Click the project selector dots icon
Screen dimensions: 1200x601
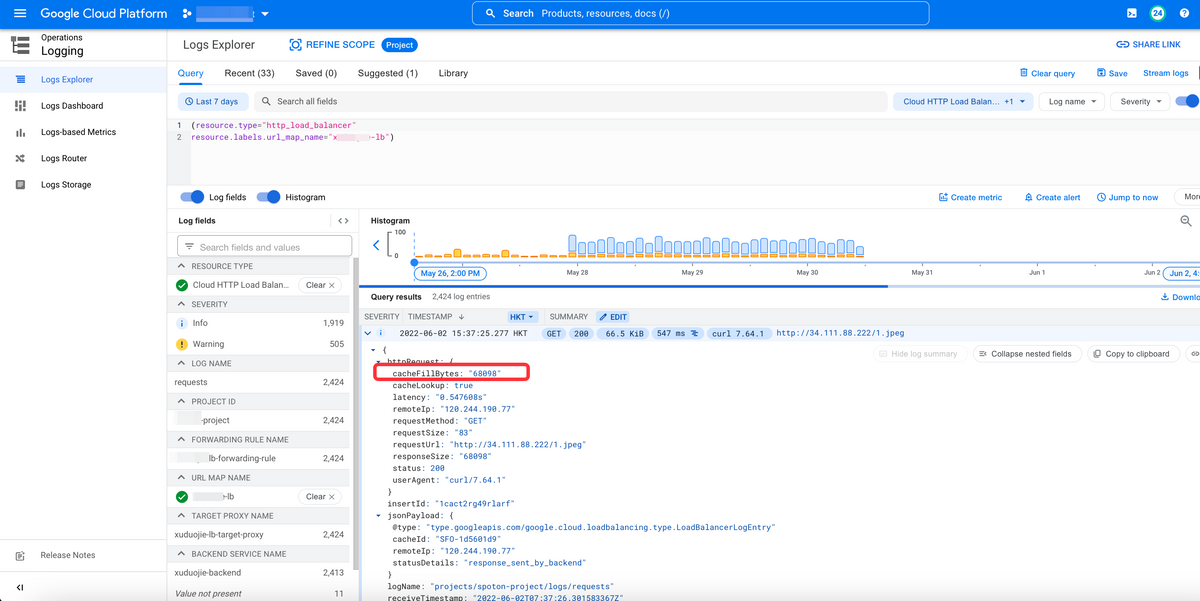point(187,14)
